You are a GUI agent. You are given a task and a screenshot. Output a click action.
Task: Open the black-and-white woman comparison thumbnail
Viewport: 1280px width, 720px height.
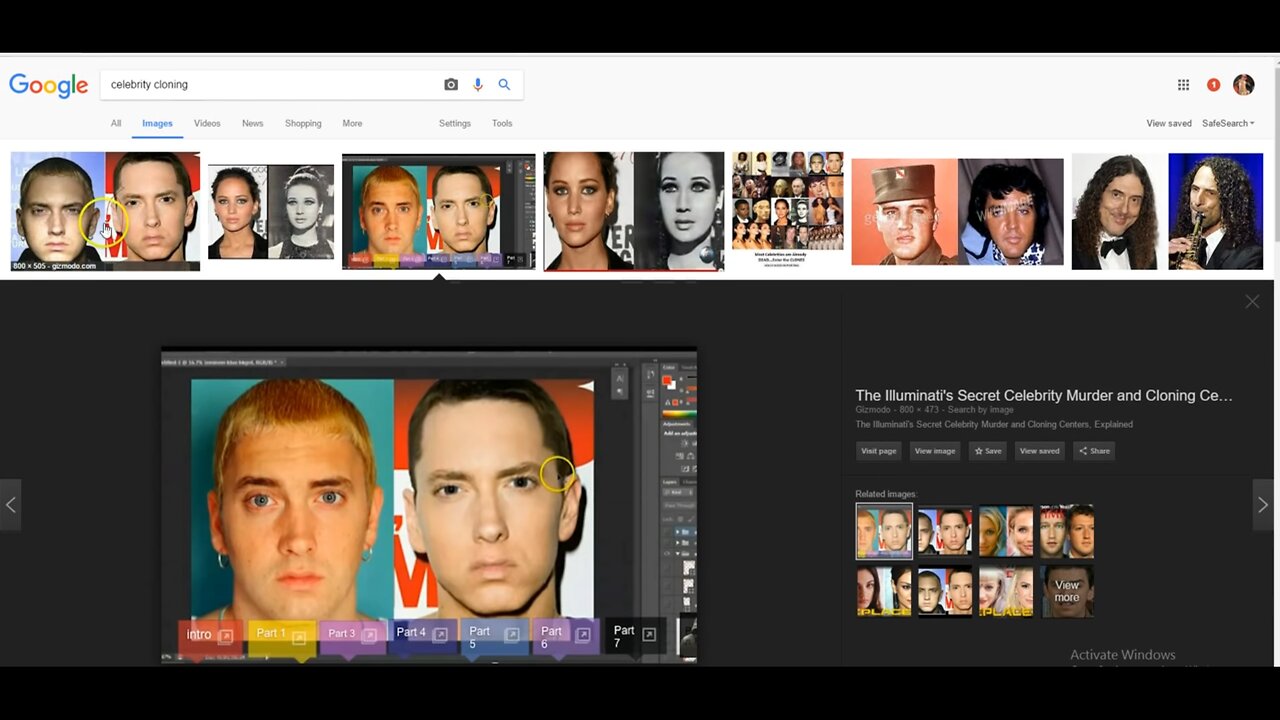pyautogui.click(x=271, y=211)
